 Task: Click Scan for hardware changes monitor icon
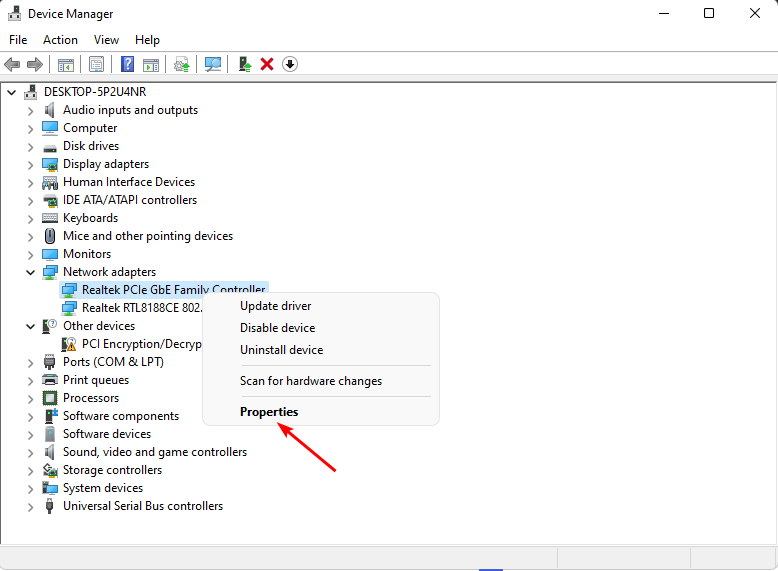pos(213,64)
